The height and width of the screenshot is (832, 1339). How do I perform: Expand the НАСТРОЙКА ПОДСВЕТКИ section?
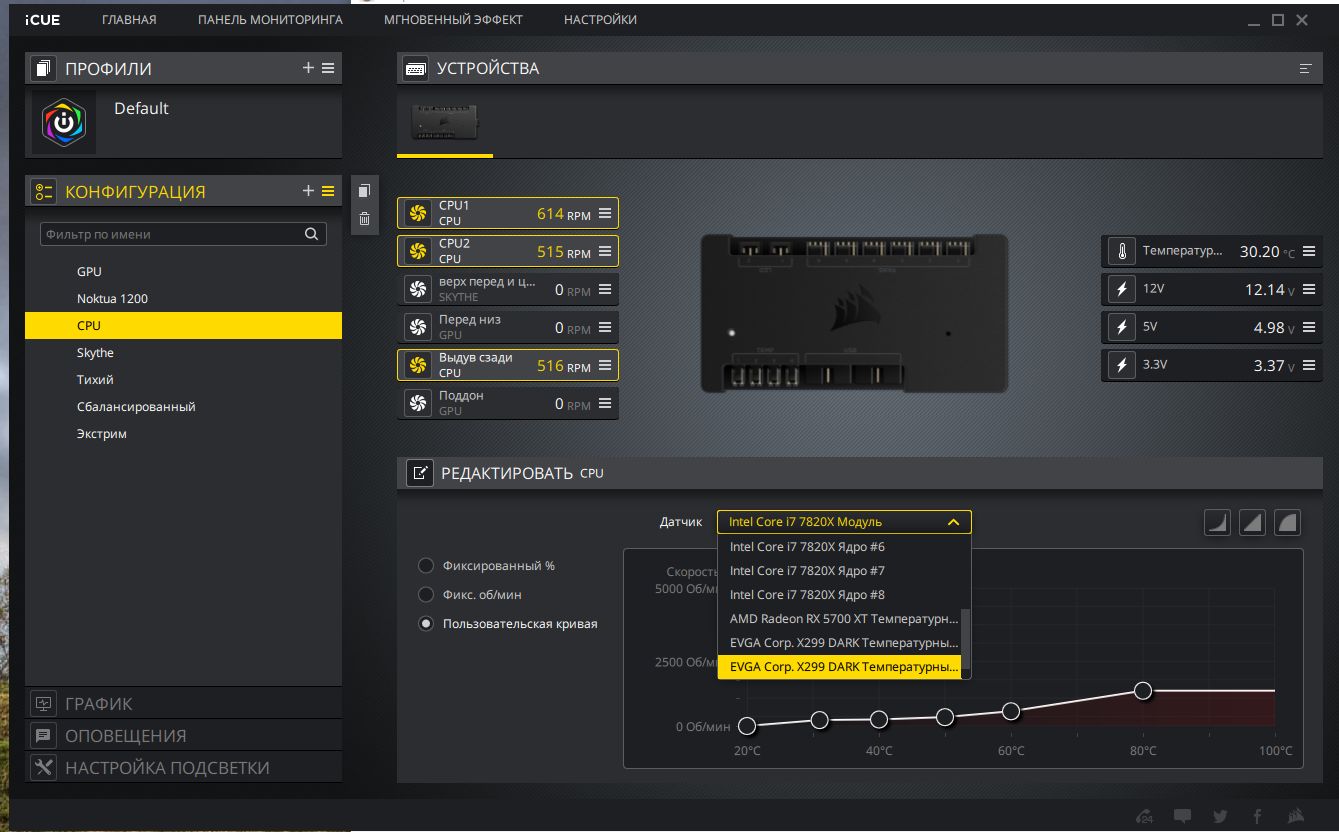(184, 768)
